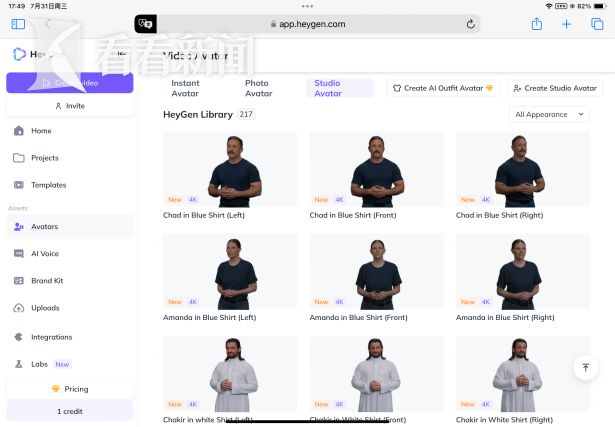Reload the app.heygen.com page

[471, 24]
